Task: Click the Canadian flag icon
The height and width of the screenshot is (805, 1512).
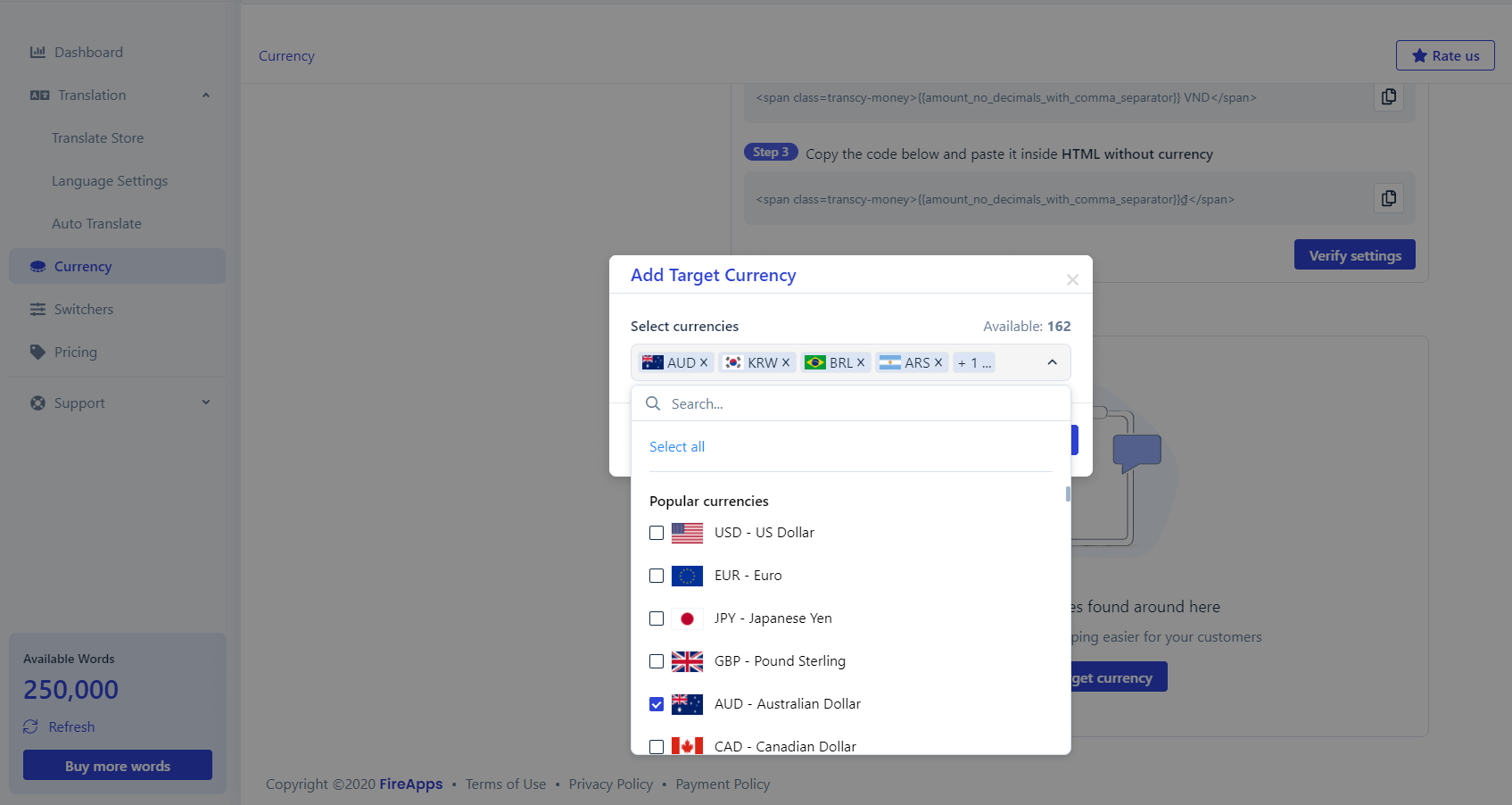Action: tap(687, 746)
